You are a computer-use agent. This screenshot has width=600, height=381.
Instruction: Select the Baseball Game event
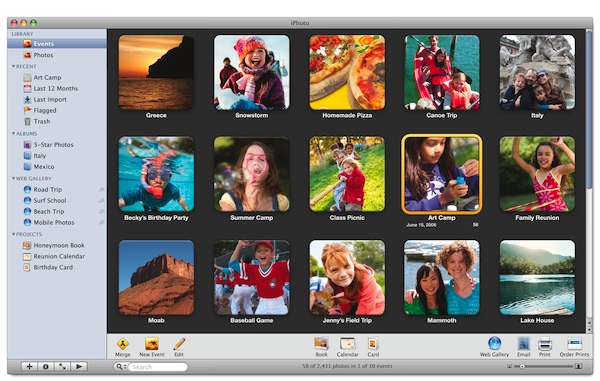pyautogui.click(x=251, y=277)
